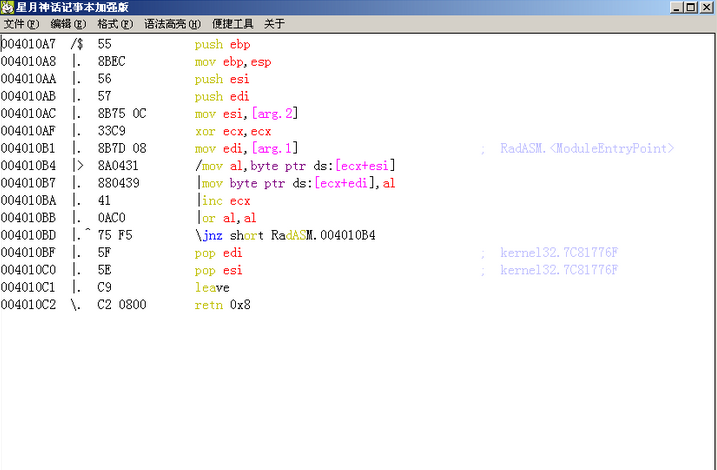Click the hex bytes 880439

click(118, 183)
